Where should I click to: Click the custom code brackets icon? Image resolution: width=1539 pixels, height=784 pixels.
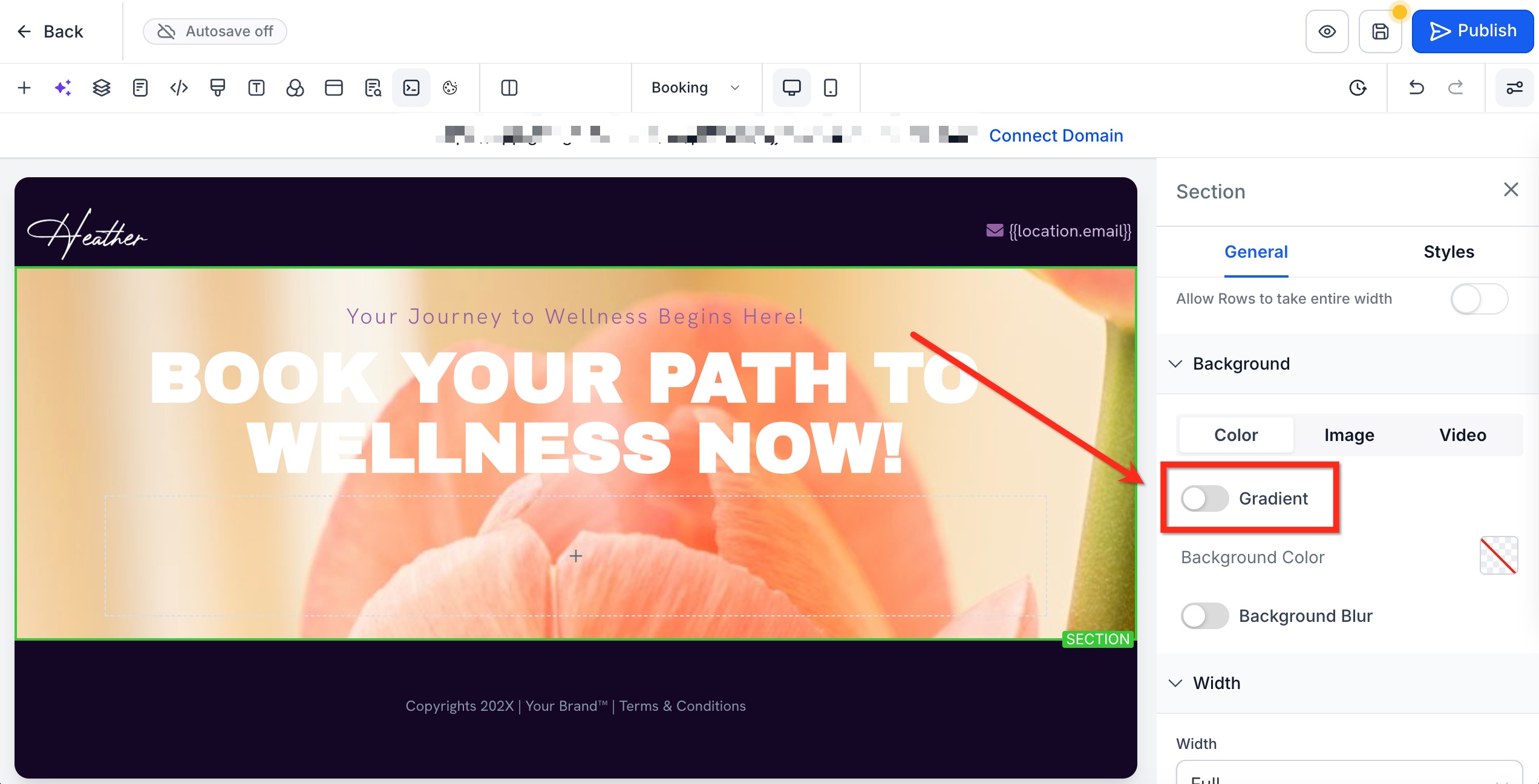(x=179, y=88)
